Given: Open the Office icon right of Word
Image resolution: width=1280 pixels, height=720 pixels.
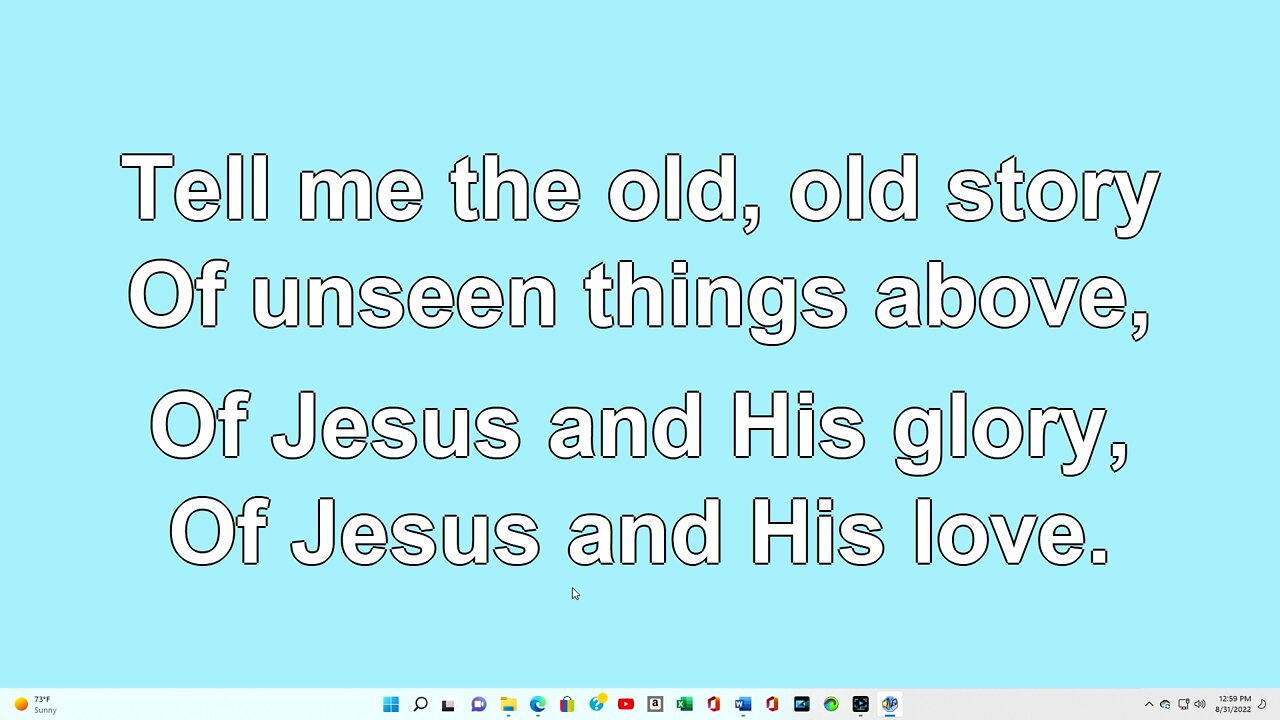Looking at the screenshot, I should (x=772, y=704).
